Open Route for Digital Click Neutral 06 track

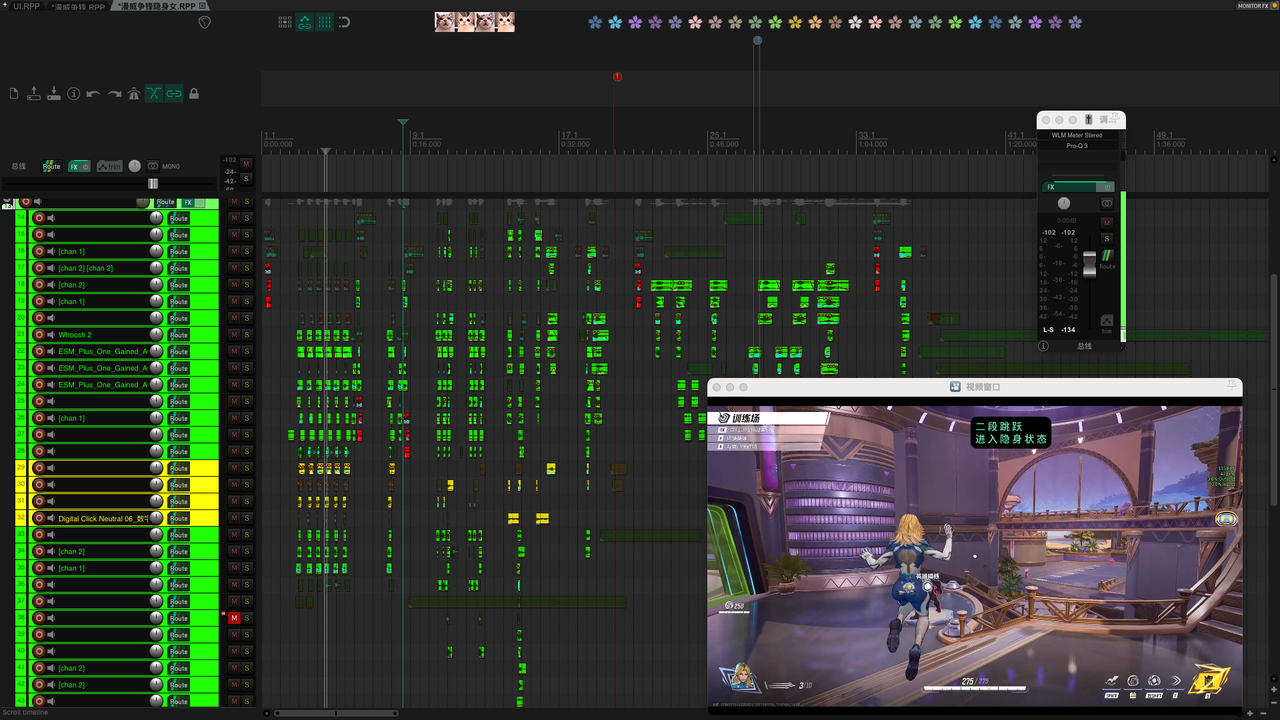(x=179, y=518)
